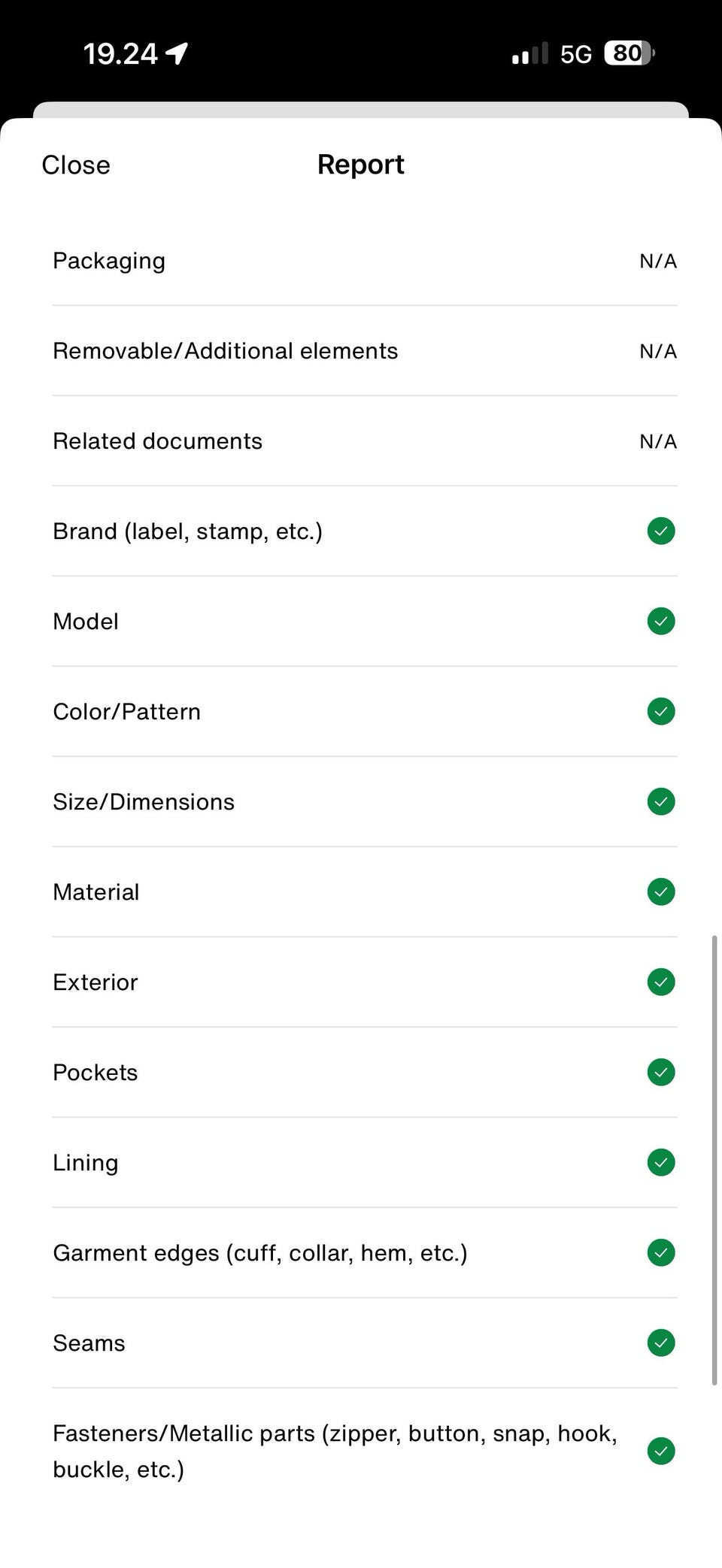
Task: Tap the battery indicator in status bar
Action: pos(629,53)
